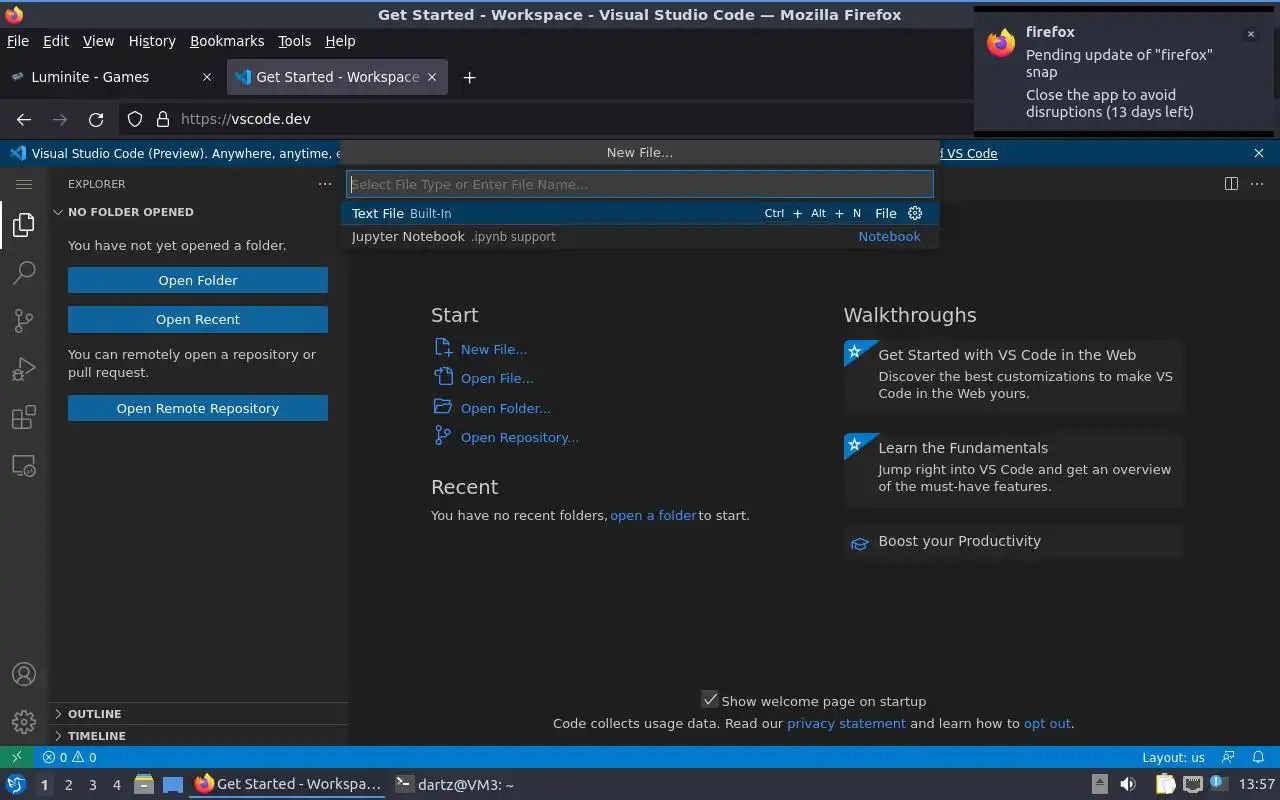Click the shield tracking protection icon
This screenshot has height=800, width=1280.
(x=135, y=119)
